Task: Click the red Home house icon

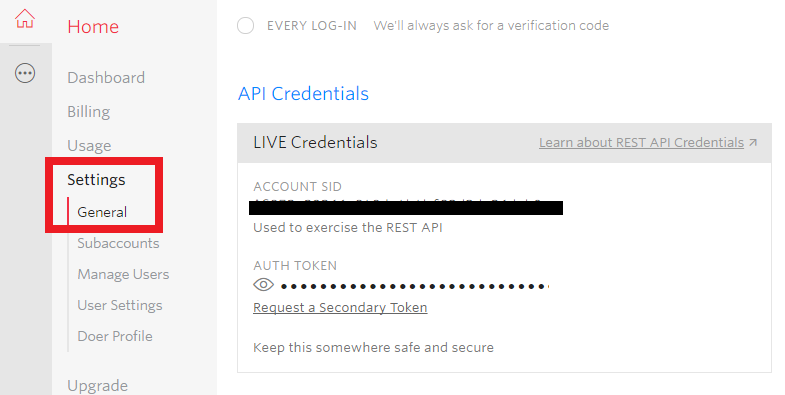Action: point(25,20)
